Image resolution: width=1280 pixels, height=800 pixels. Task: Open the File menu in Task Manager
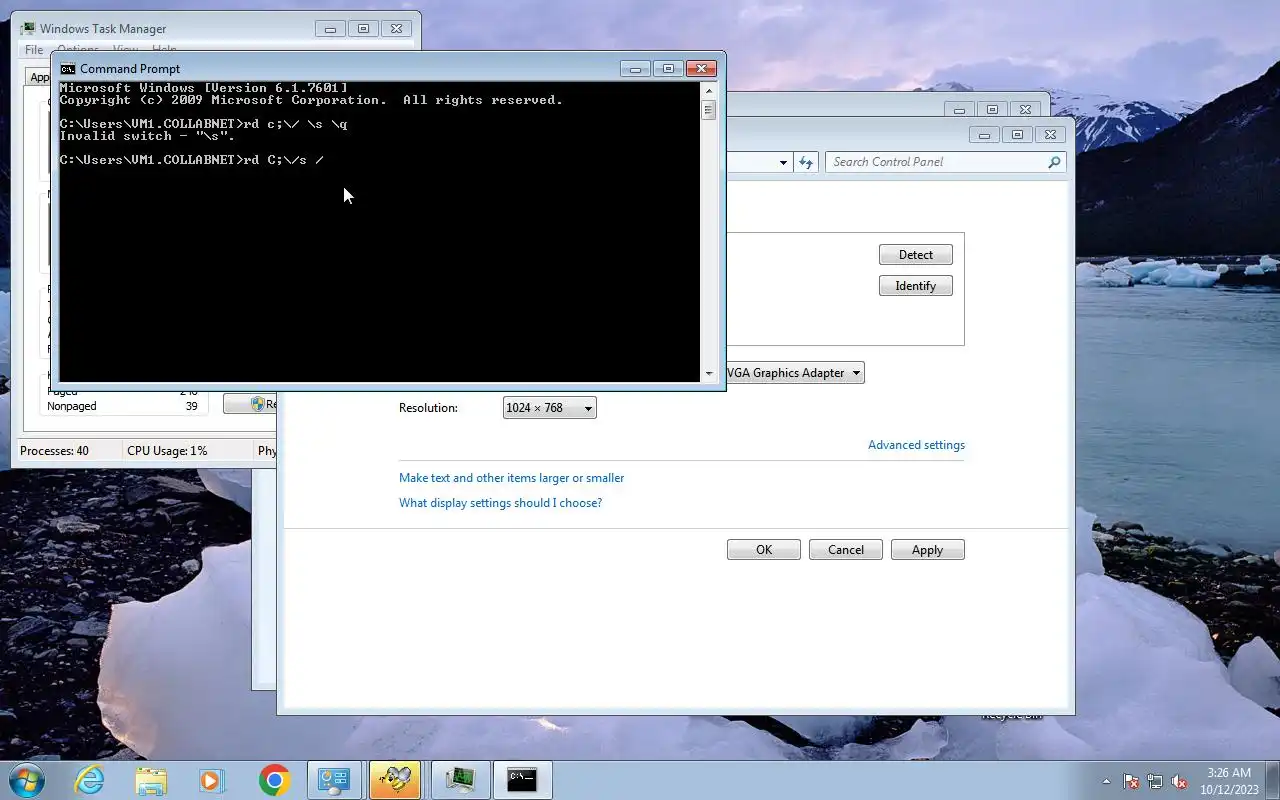point(33,50)
